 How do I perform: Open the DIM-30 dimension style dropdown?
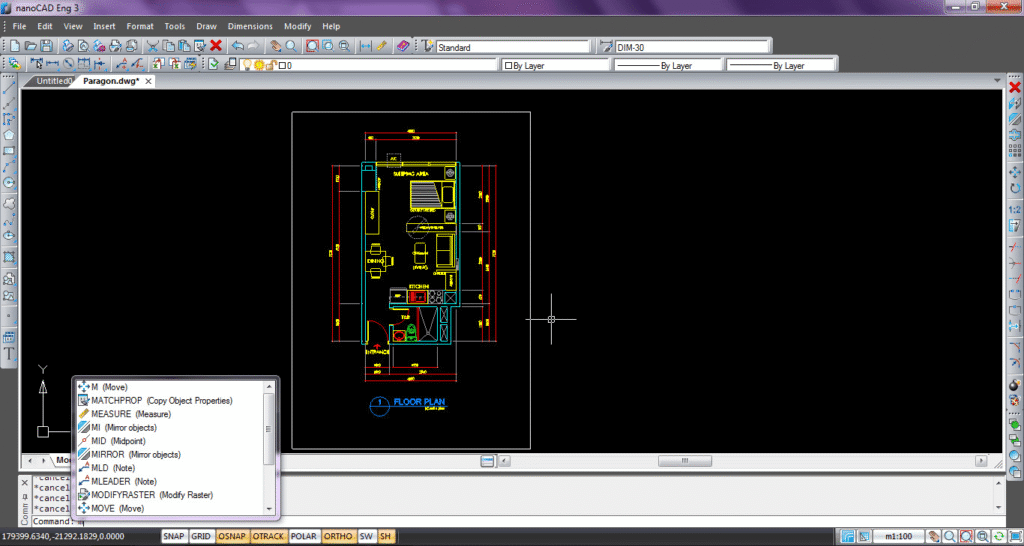pyautogui.click(x=691, y=47)
